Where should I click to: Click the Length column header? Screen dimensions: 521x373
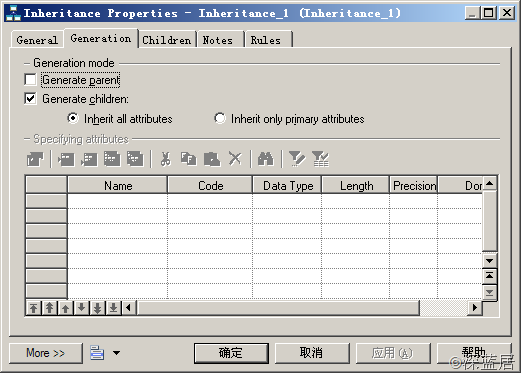(356, 185)
